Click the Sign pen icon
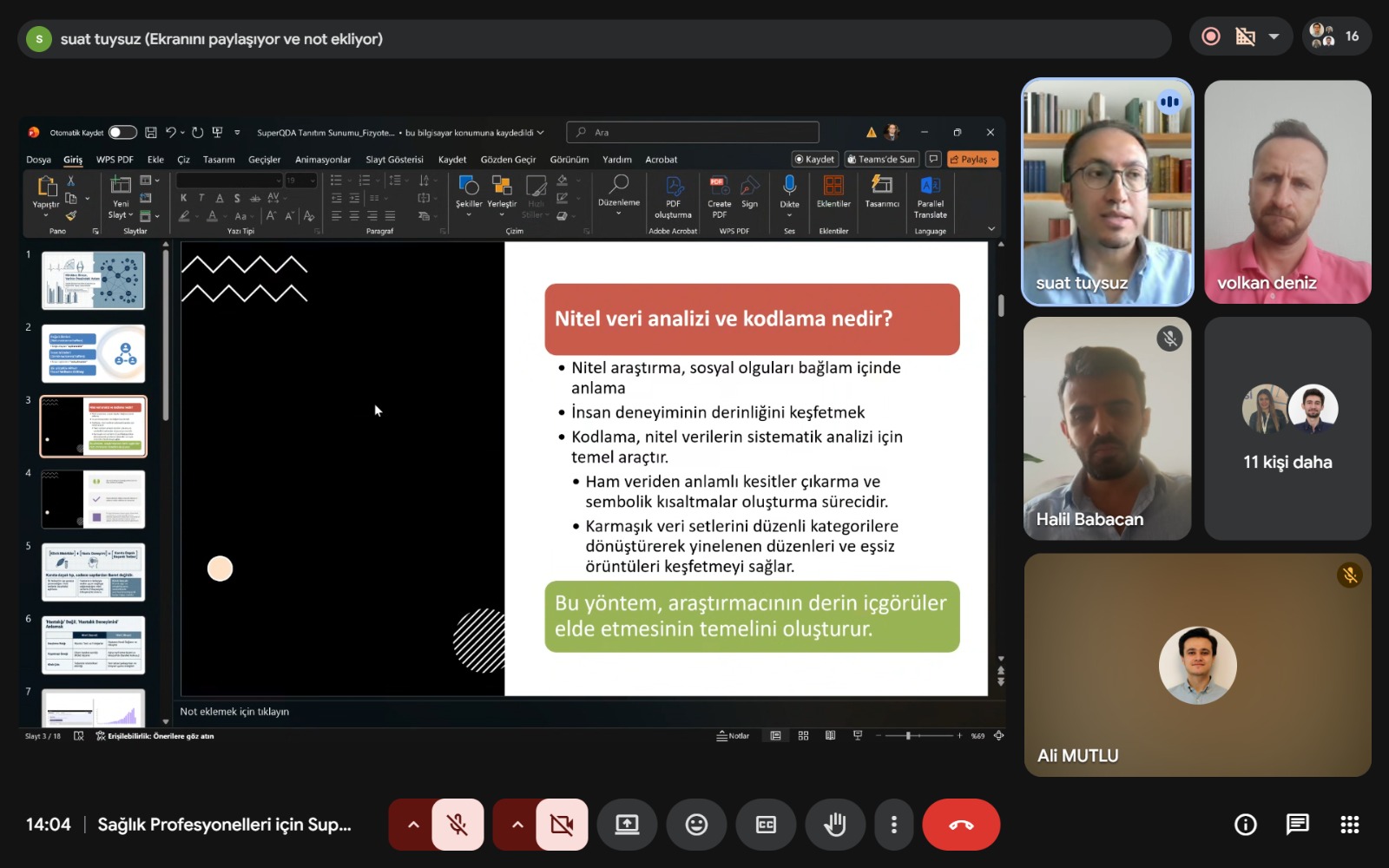 point(750,186)
